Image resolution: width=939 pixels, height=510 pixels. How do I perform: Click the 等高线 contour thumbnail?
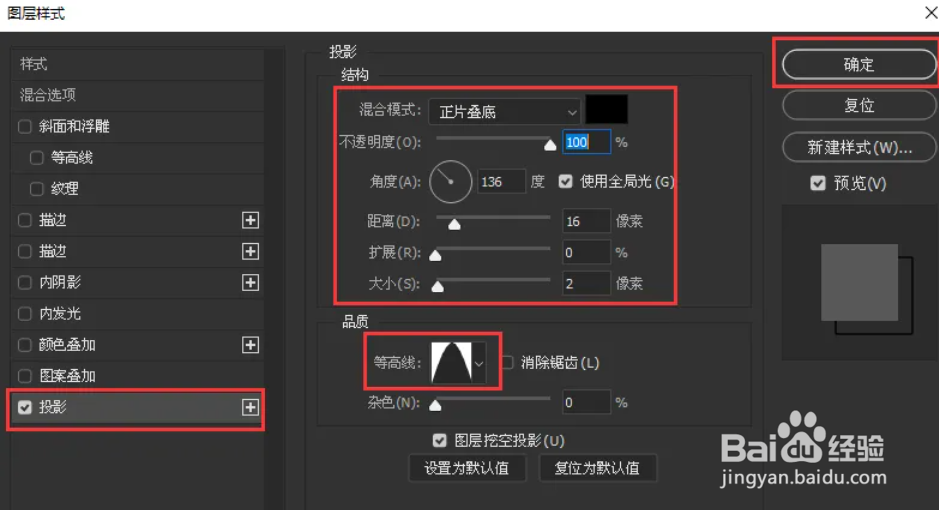pos(451,363)
